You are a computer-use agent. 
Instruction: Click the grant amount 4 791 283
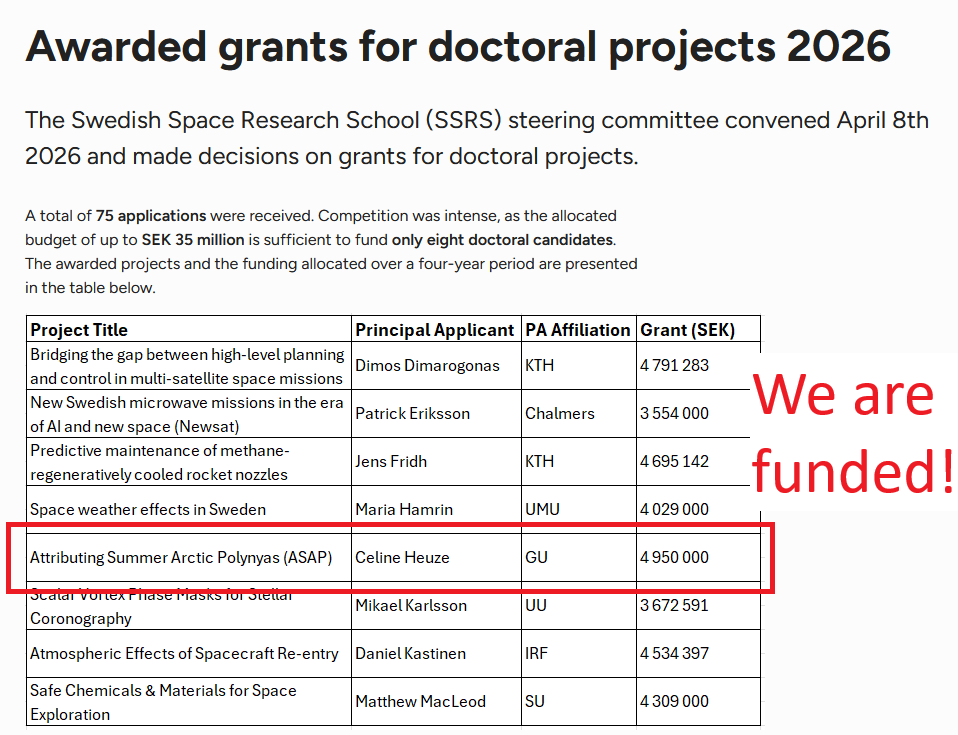click(x=674, y=366)
